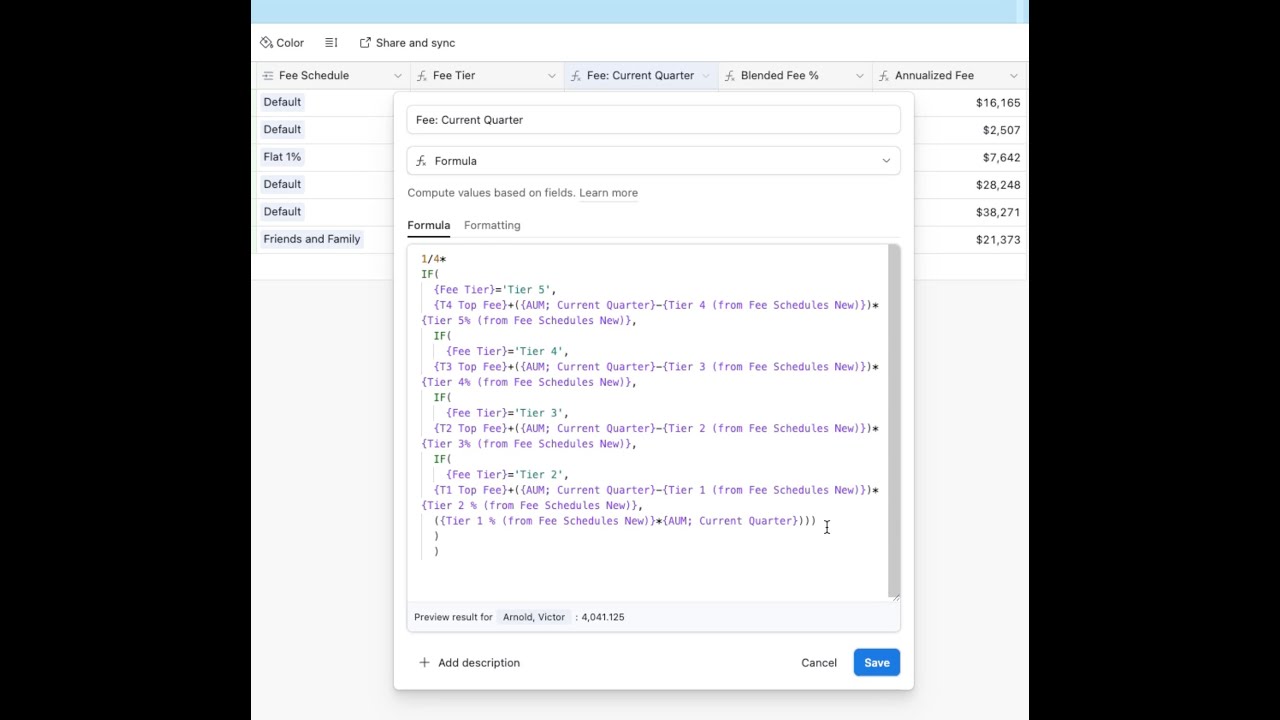Click the Fee: Current Quarter formula icon

[x=576, y=76]
